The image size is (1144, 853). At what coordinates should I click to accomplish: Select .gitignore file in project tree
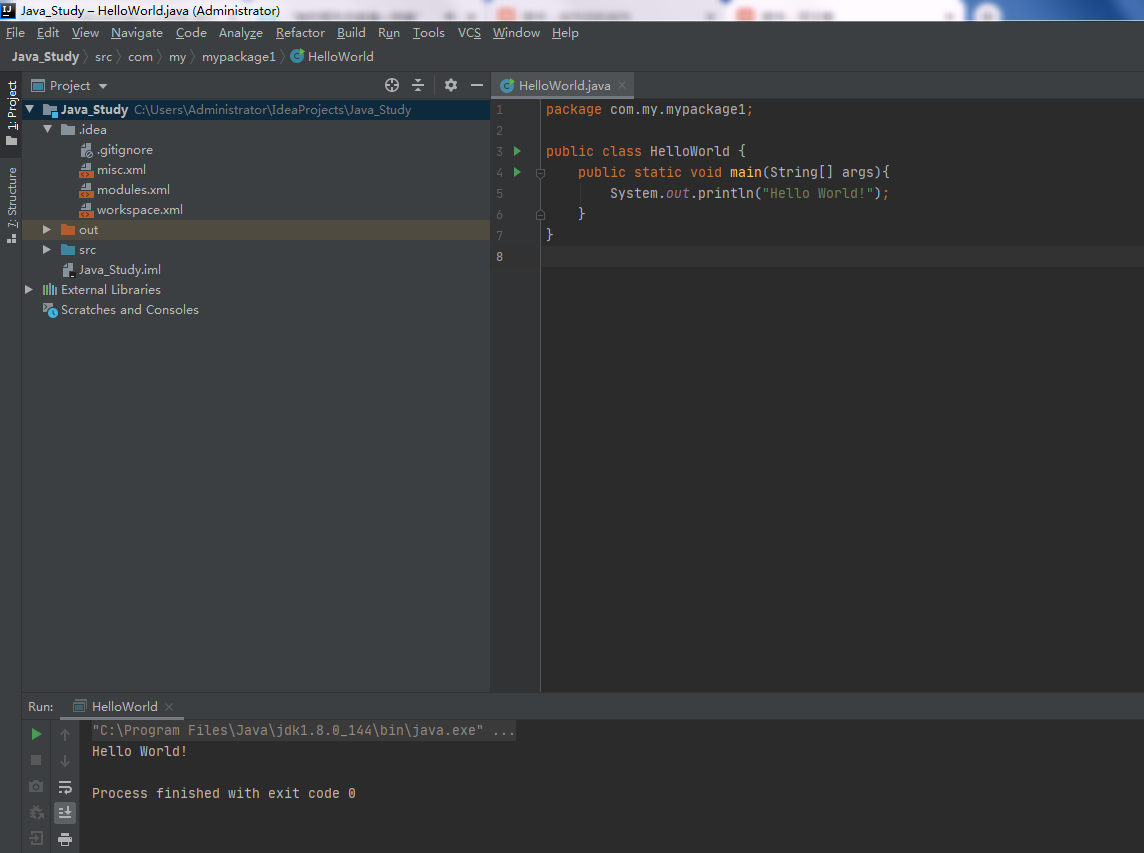point(124,150)
